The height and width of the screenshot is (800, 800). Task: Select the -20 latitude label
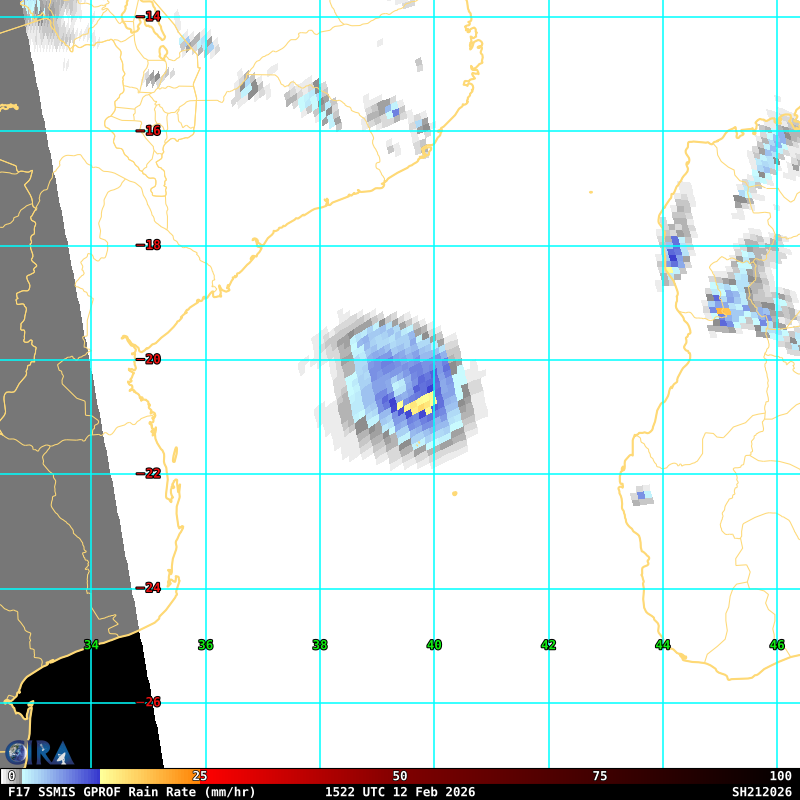(x=148, y=359)
